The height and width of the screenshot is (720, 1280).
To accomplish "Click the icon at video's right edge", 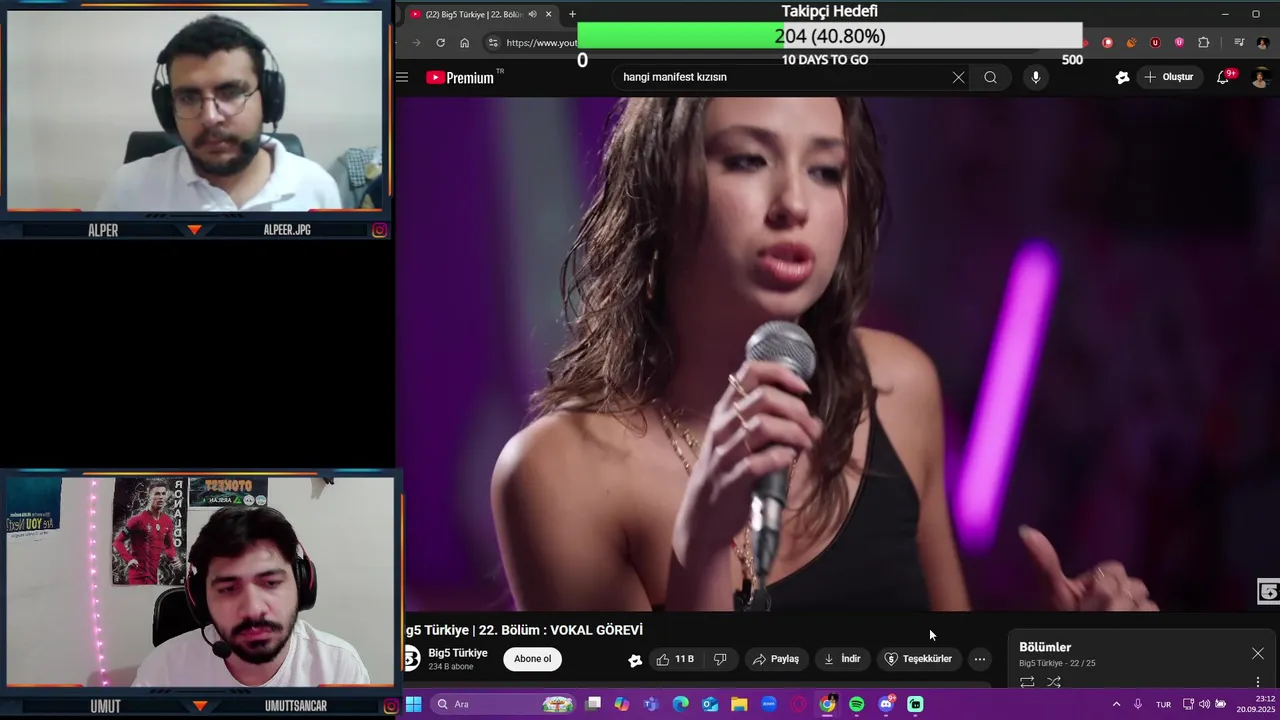I will tap(1268, 592).
